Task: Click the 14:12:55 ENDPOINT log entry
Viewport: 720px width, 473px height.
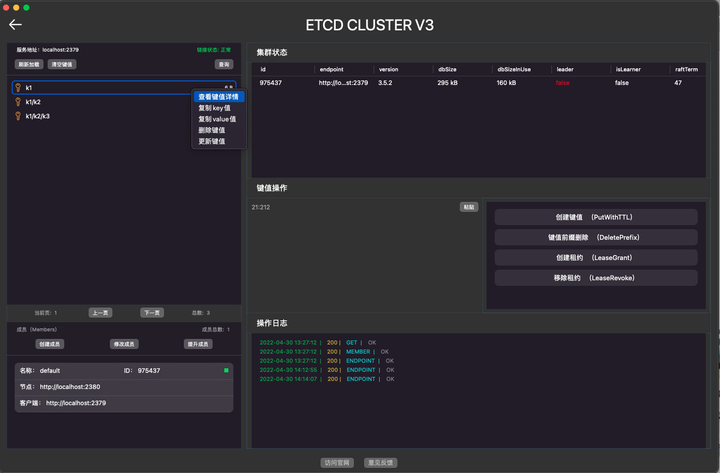Action: [x=326, y=370]
